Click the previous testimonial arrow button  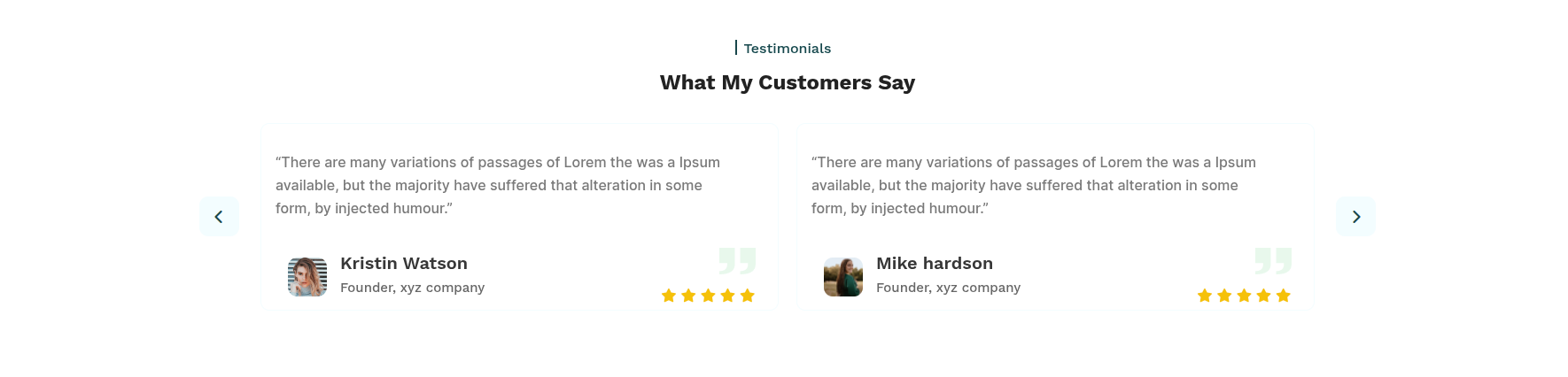pos(219,217)
